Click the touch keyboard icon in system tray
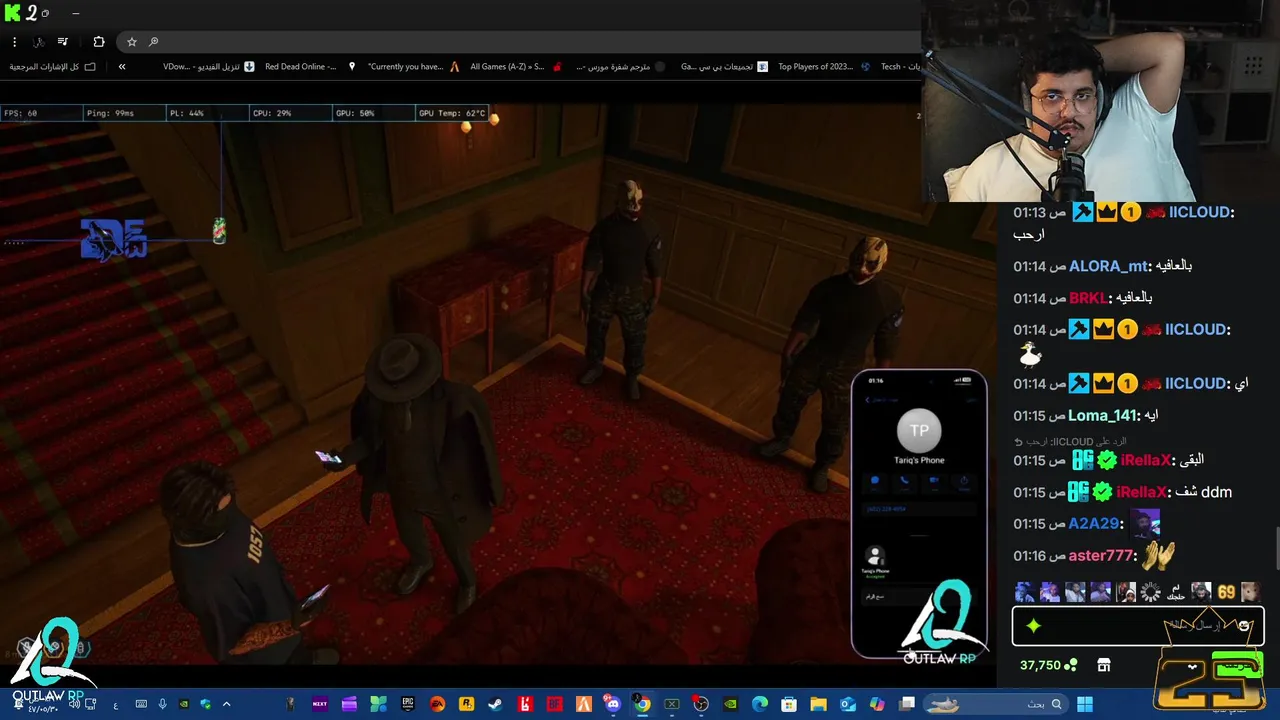The height and width of the screenshot is (720, 1280). 141,704
